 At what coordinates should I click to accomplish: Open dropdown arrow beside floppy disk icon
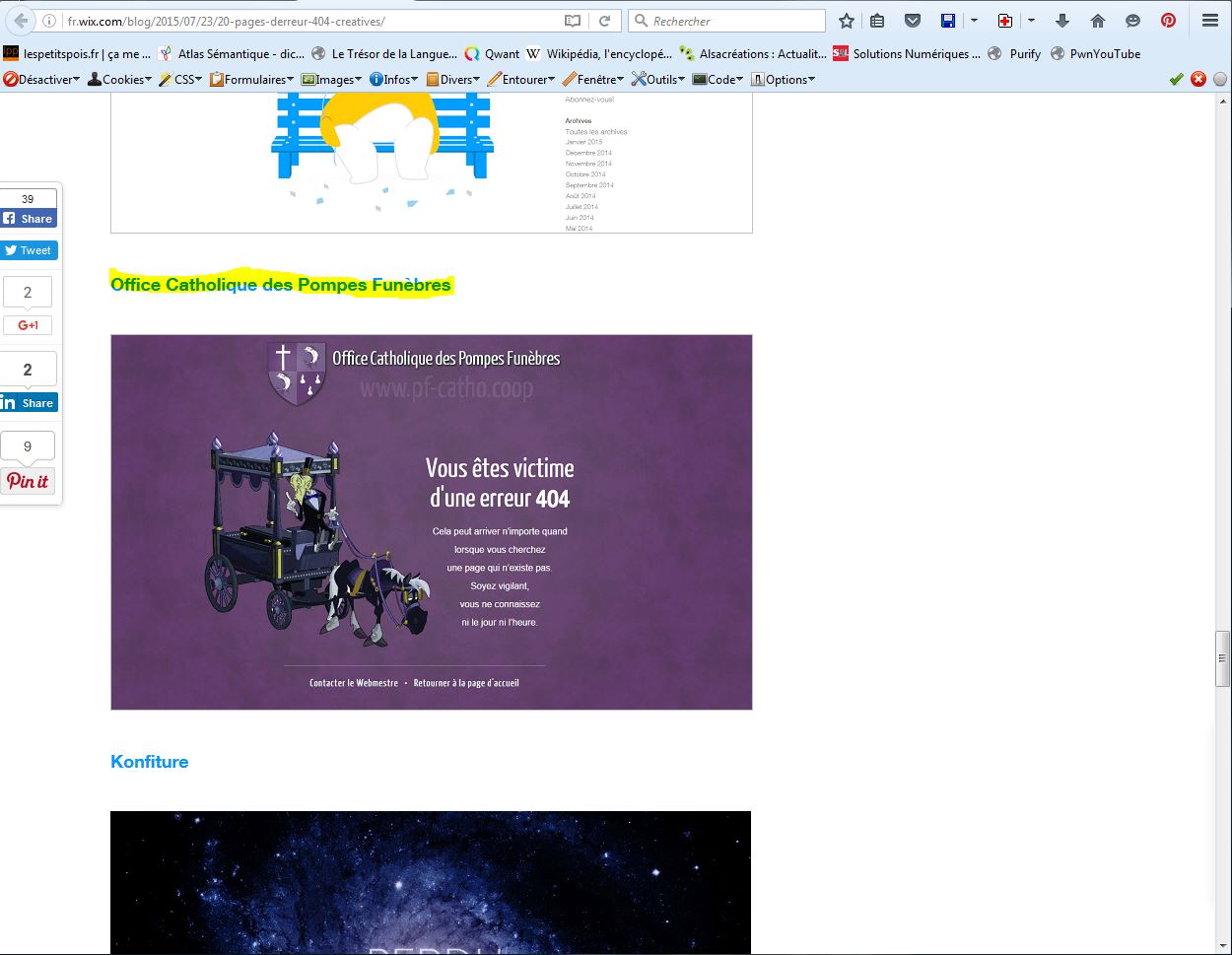tap(974, 21)
